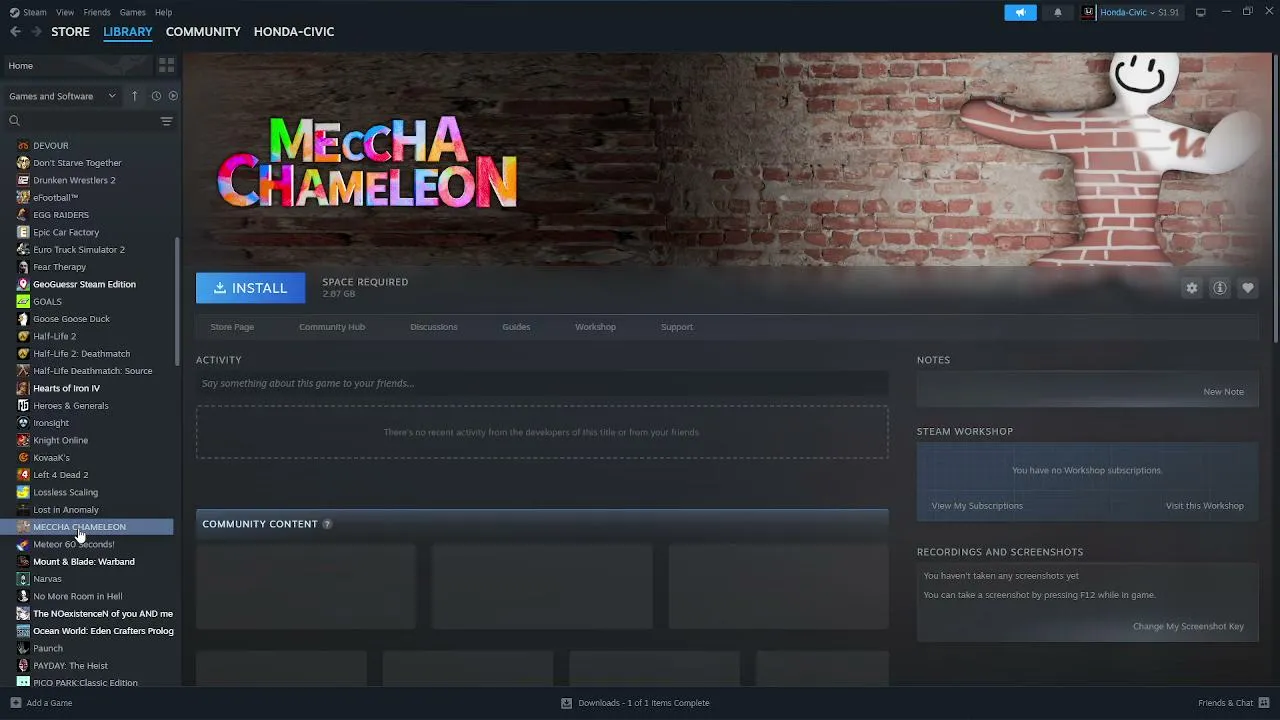Toggle the recent activity clock filter
1280x720 pixels.
click(156, 96)
